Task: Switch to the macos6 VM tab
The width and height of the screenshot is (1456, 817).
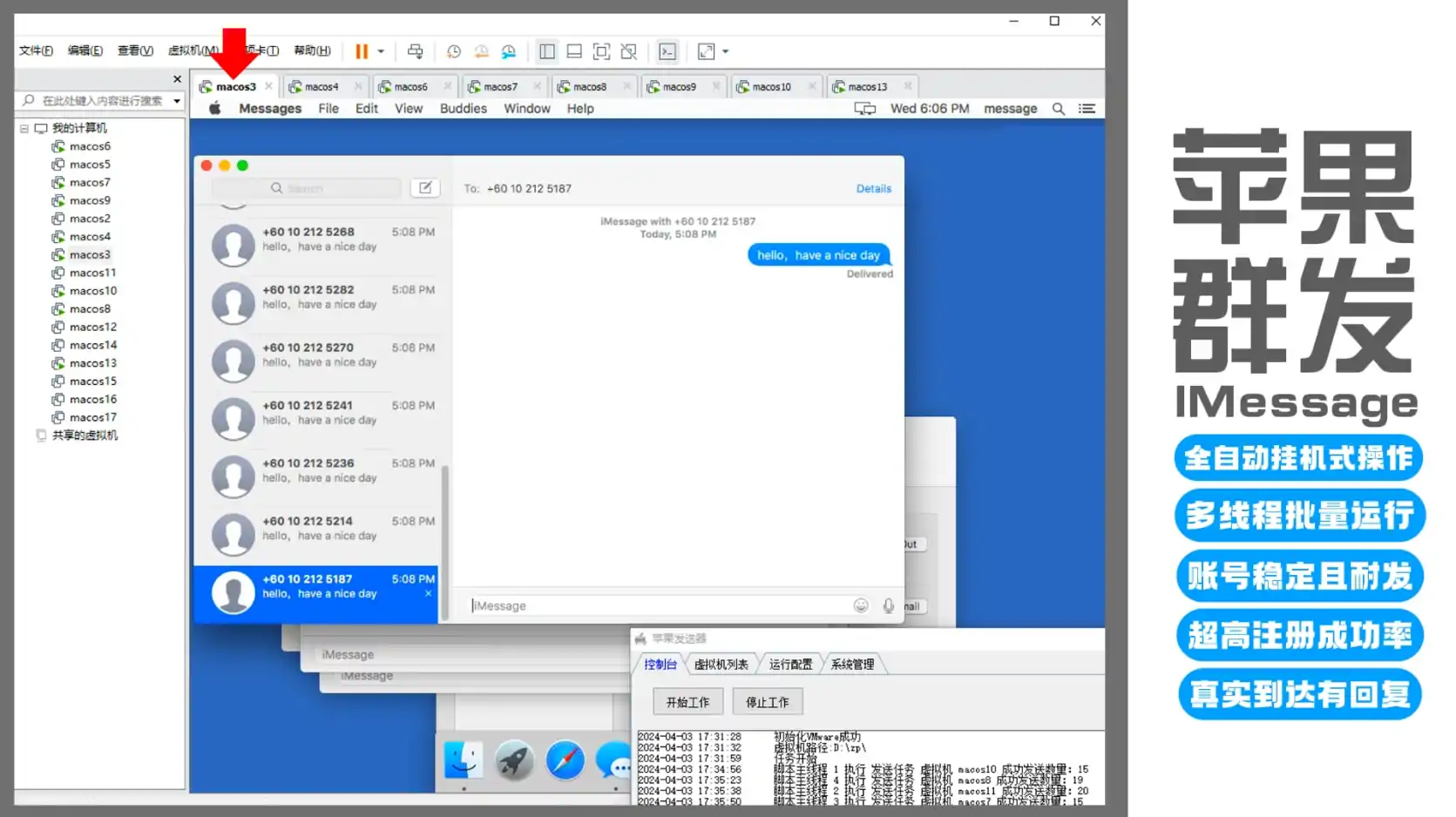Action: click(x=410, y=86)
